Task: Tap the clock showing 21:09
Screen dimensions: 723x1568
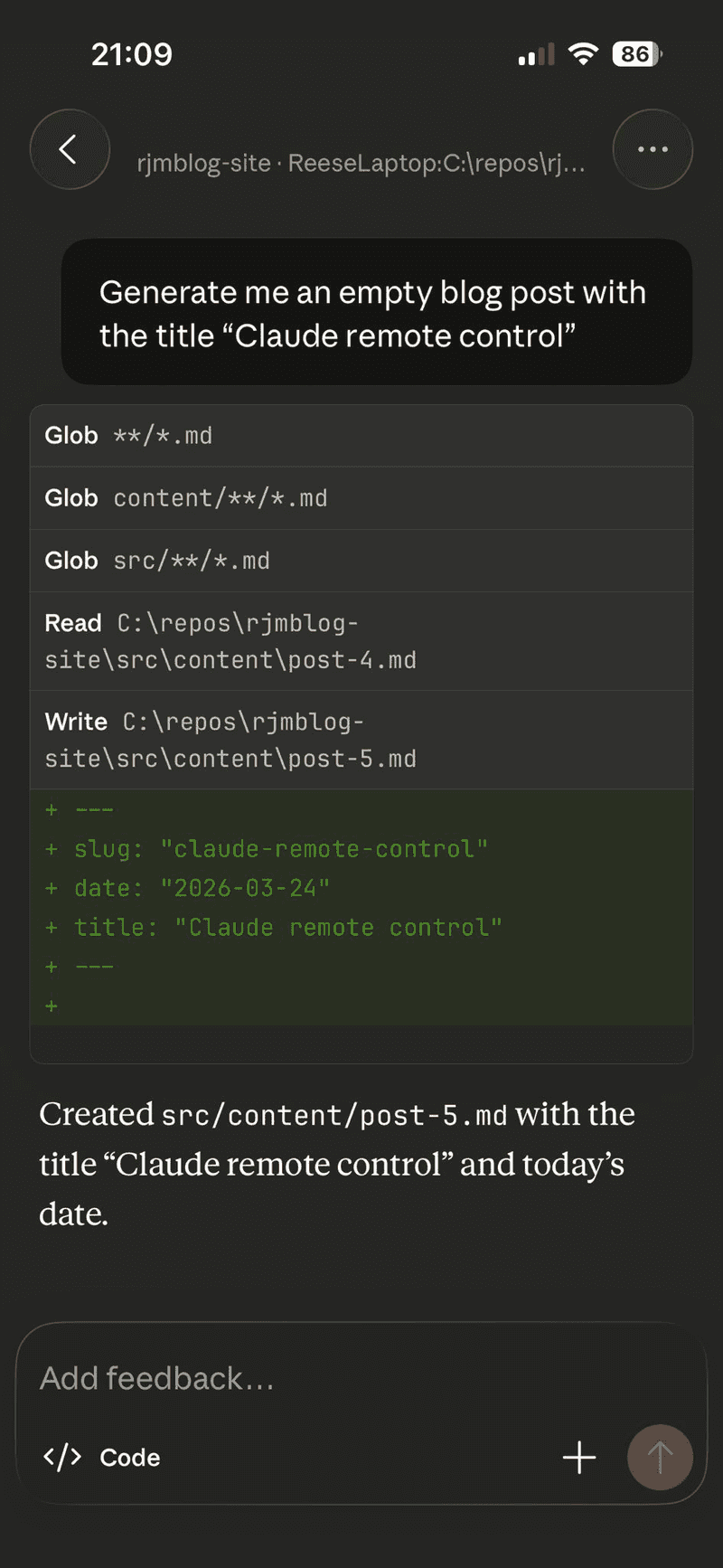Action: click(132, 54)
